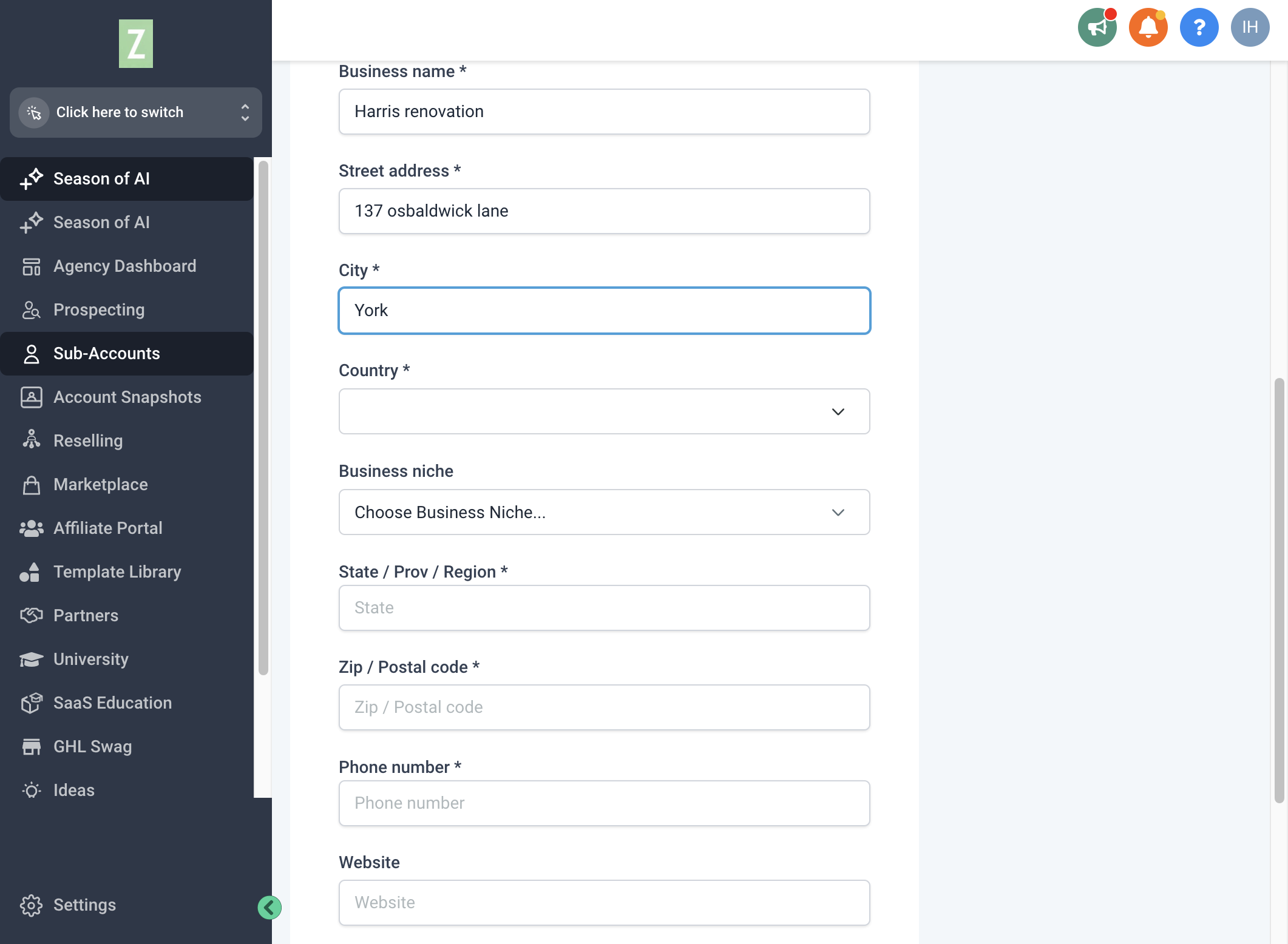Open SaaS Education menu item
This screenshot has height=944, width=1288.
(x=127, y=703)
